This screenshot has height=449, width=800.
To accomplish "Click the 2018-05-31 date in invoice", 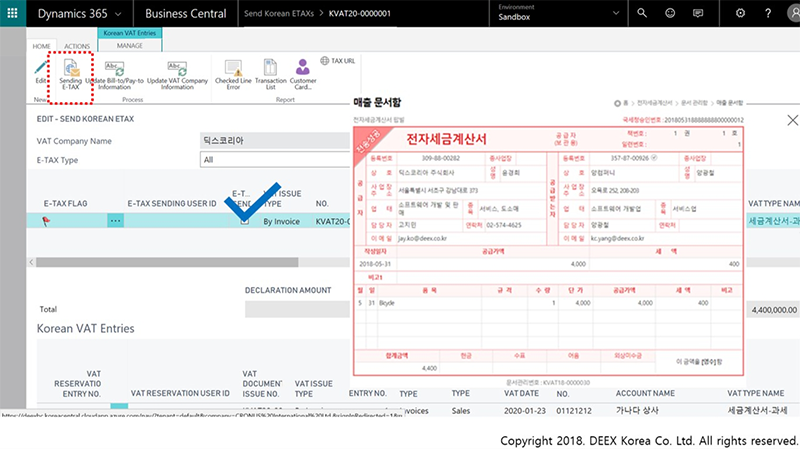I will 375,264.
